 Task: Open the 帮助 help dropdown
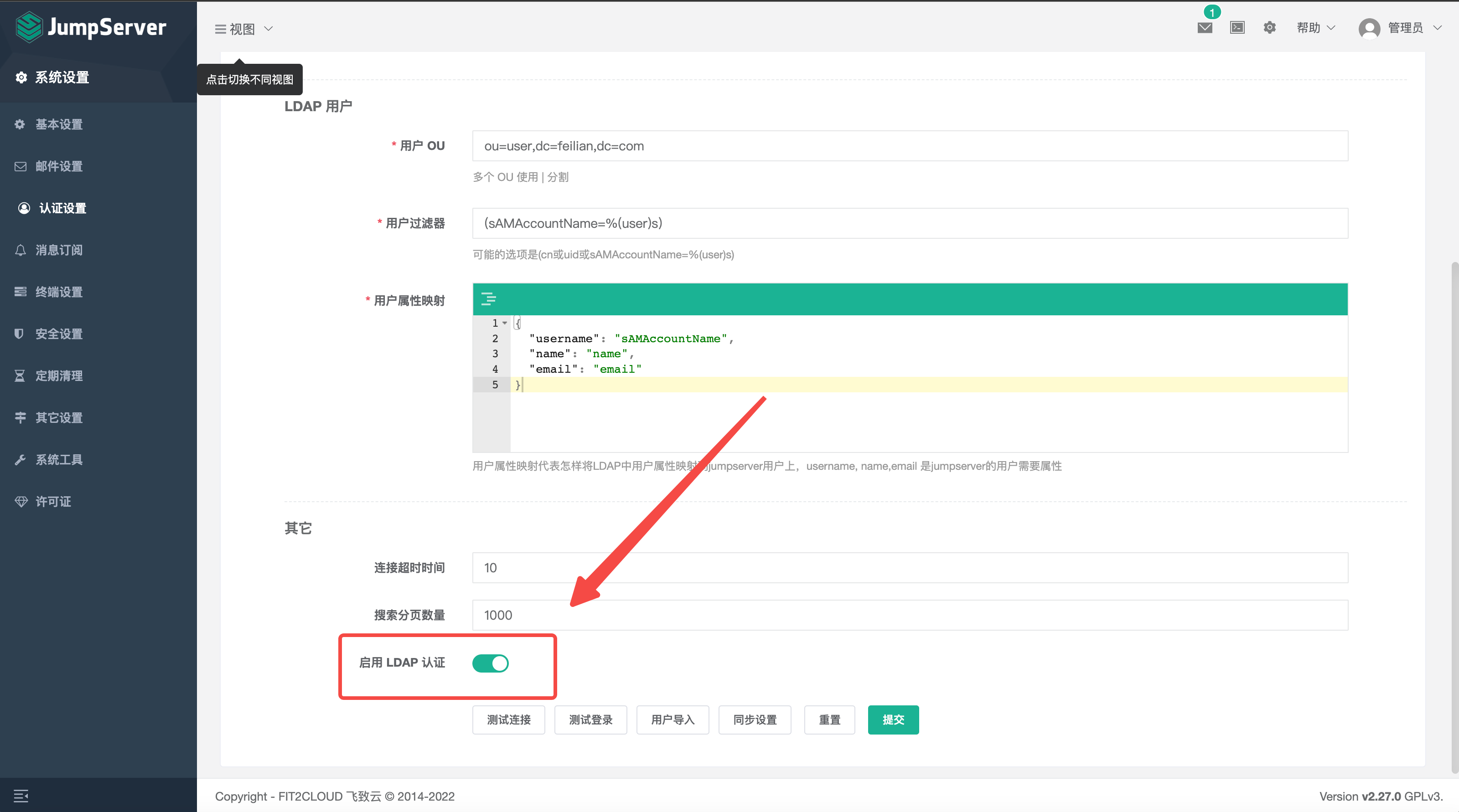pos(1316,28)
